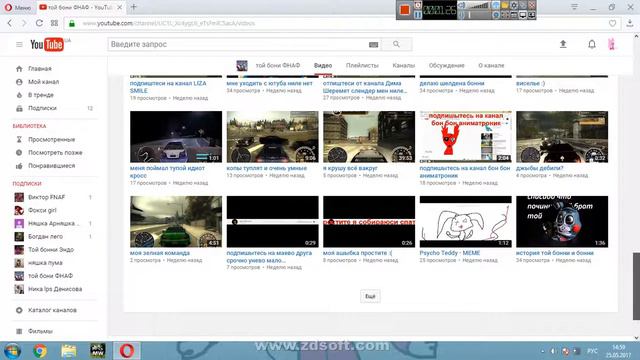Viewport: 640px width, 360px height.
Task: Open thumbnail of джыбы дебили?
Action: [x=562, y=137]
